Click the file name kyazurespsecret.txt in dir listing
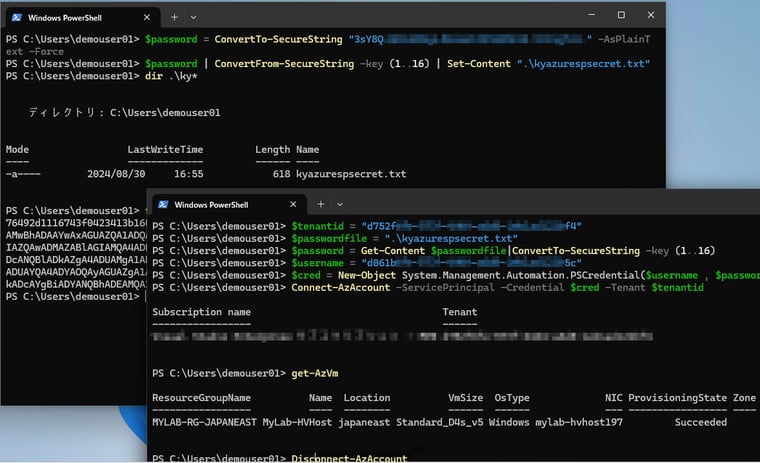The image size is (760, 463). [x=351, y=174]
